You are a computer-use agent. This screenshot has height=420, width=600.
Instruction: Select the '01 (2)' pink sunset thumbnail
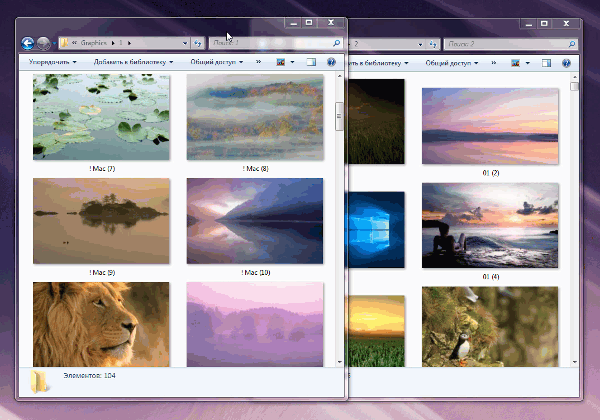(x=490, y=126)
